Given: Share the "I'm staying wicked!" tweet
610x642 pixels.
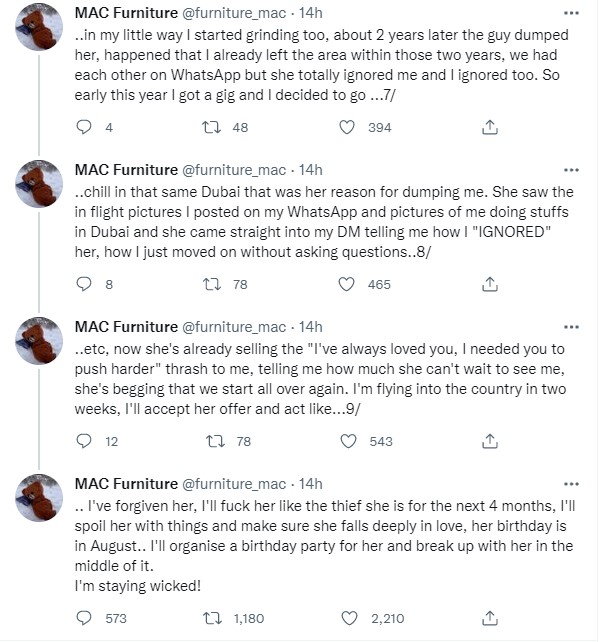Looking at the screenshot, I should click(490, 618).
